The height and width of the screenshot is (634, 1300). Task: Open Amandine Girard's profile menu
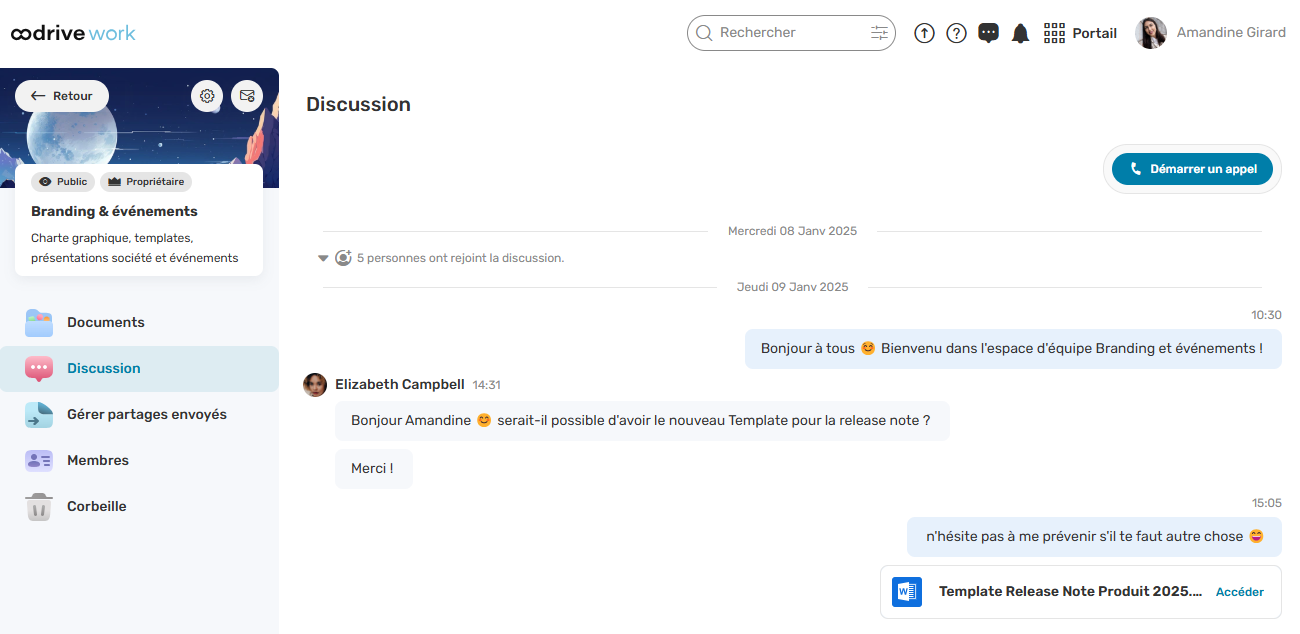click(1211, 33)
